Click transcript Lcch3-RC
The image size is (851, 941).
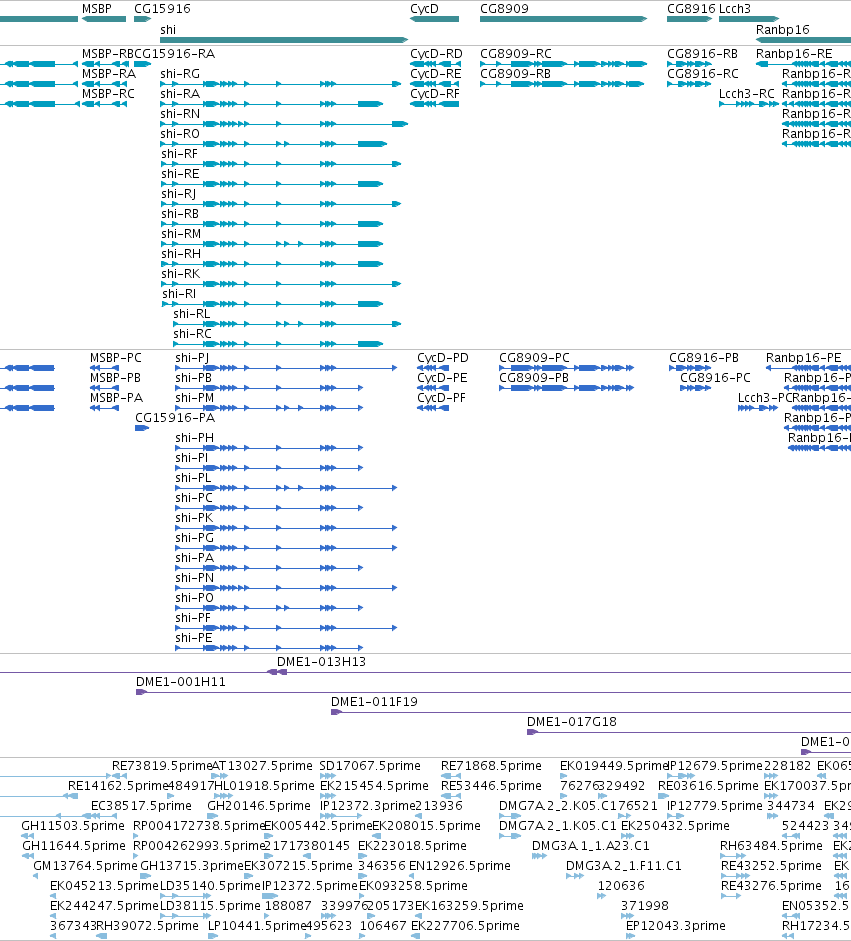coord(749,104)
